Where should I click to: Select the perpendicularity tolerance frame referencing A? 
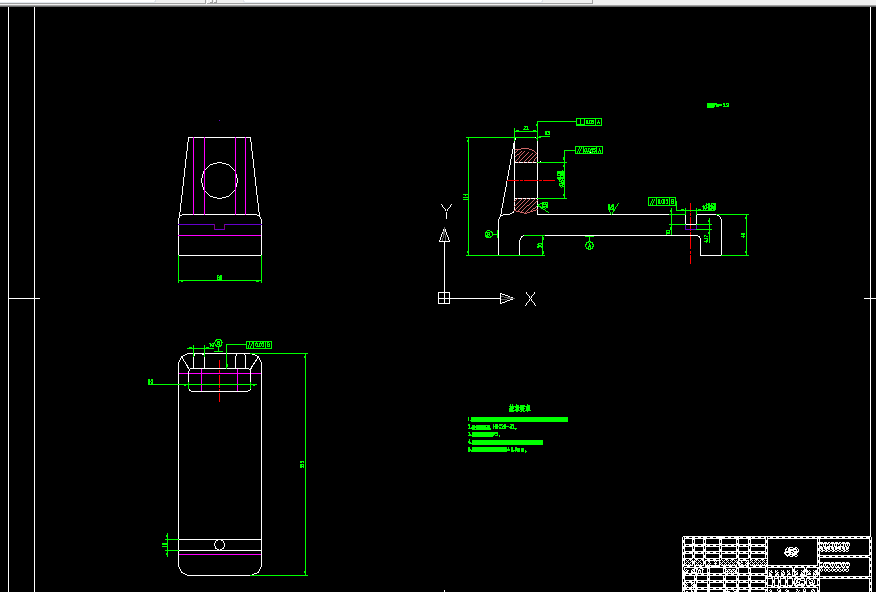(589, 122)
